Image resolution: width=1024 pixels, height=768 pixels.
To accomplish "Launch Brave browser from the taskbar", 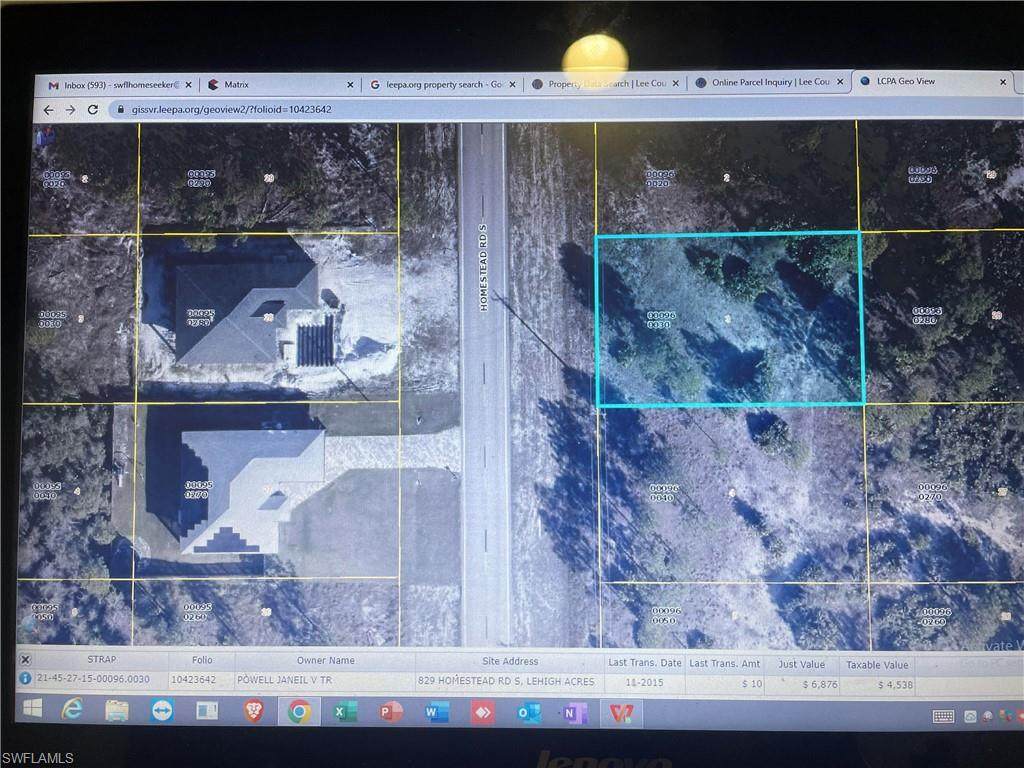I will pyautogui.click(x=253, y=711).
